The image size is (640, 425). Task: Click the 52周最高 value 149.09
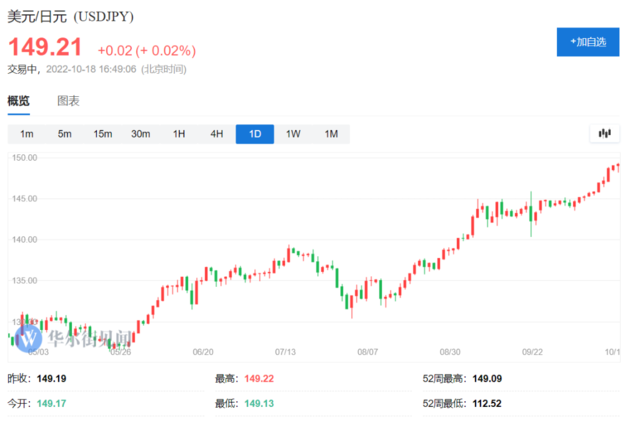click(487, 378)
